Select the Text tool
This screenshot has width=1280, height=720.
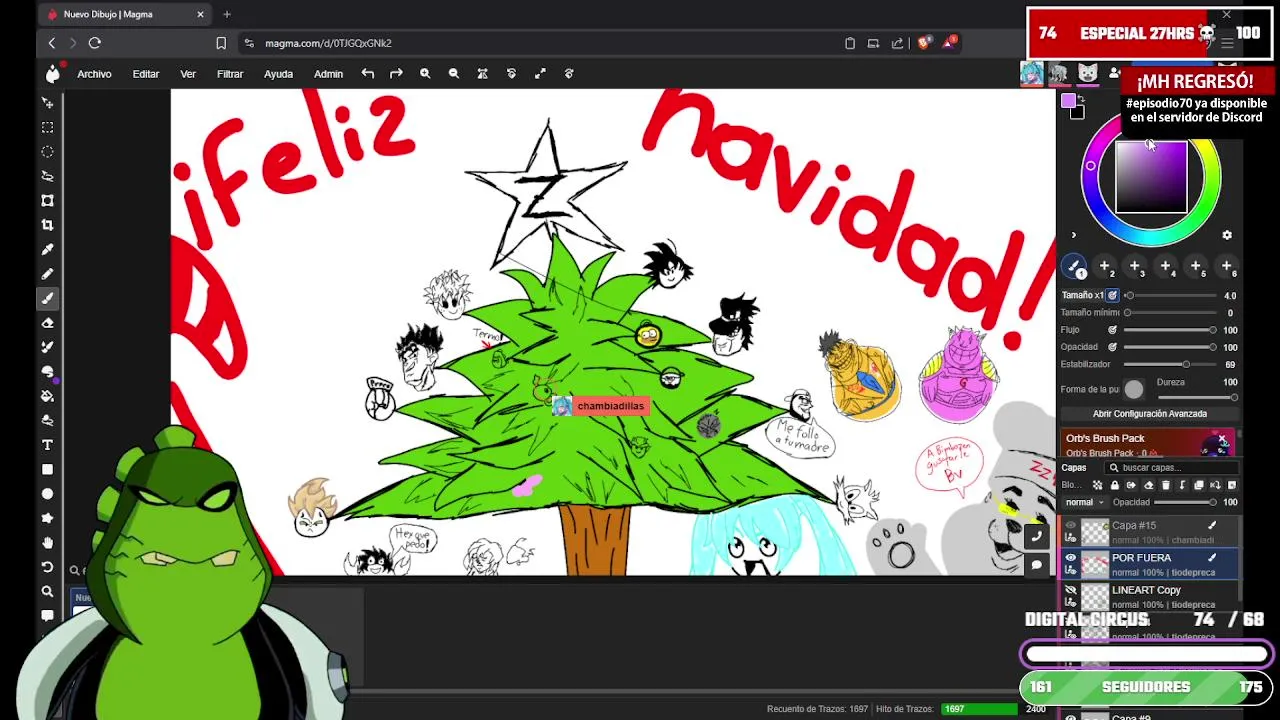(x=47, y=445)
